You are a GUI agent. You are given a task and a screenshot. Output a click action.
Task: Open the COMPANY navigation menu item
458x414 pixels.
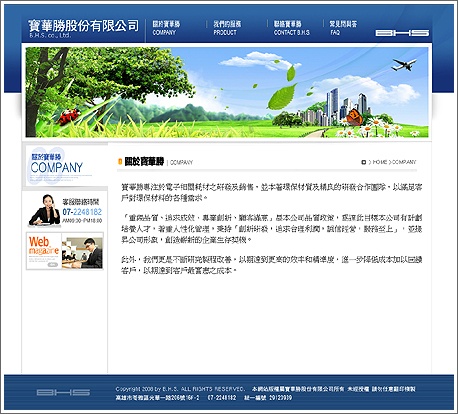pos(166,28)
